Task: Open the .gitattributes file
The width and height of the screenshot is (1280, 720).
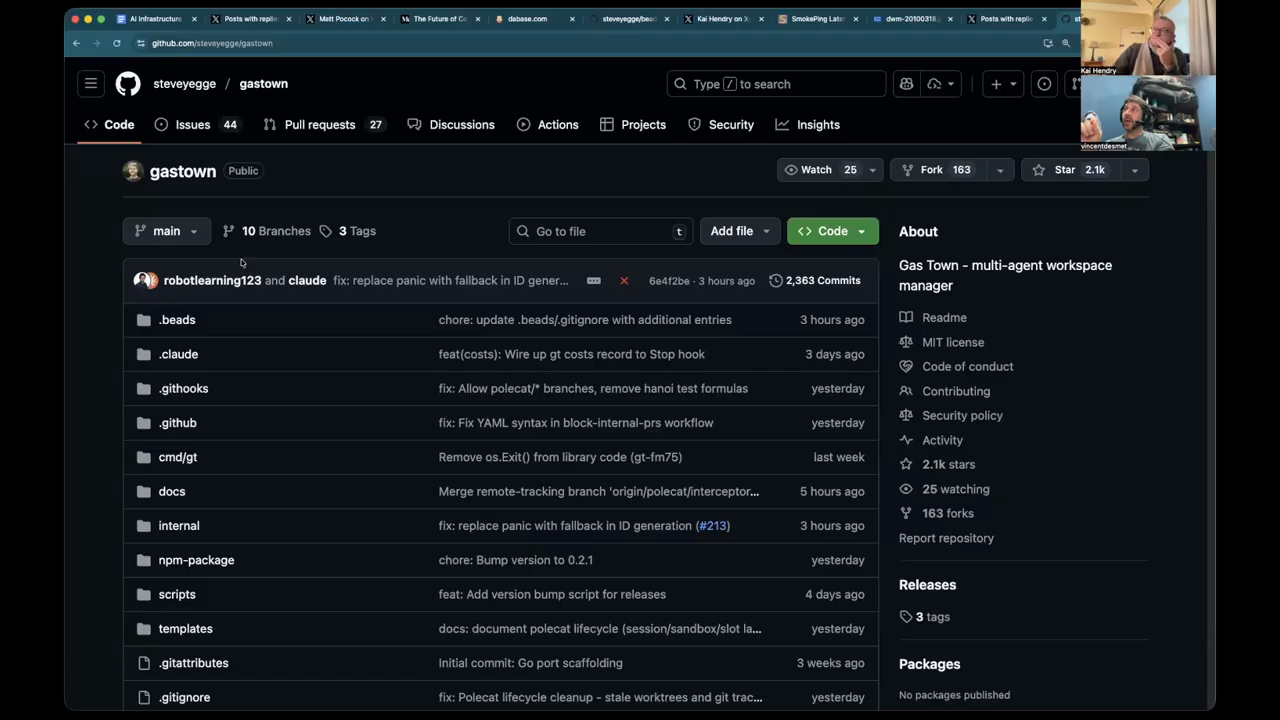Action: (193, 663)
